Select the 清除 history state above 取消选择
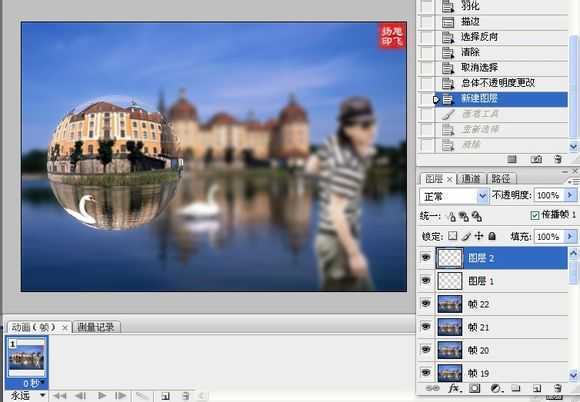This screenshot has height=402, width=580. 502,52
